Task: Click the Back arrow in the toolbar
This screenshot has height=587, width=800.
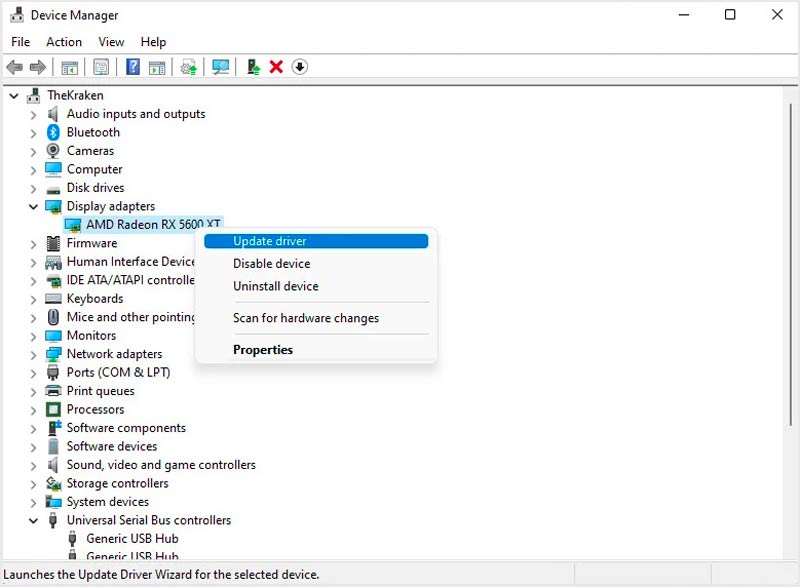Action: pos(14,67)
